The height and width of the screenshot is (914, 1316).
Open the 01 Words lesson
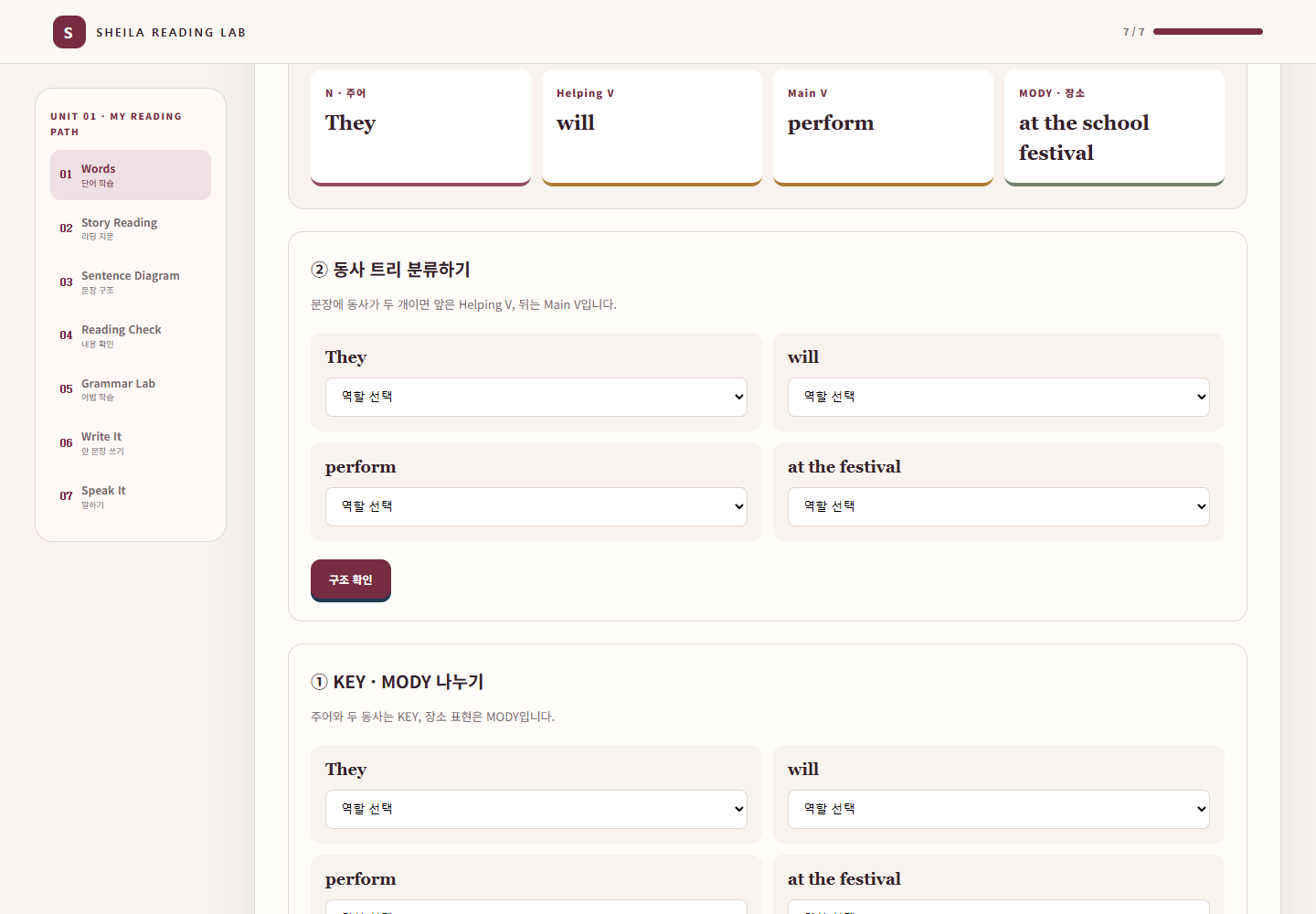[x=131, y=175]
